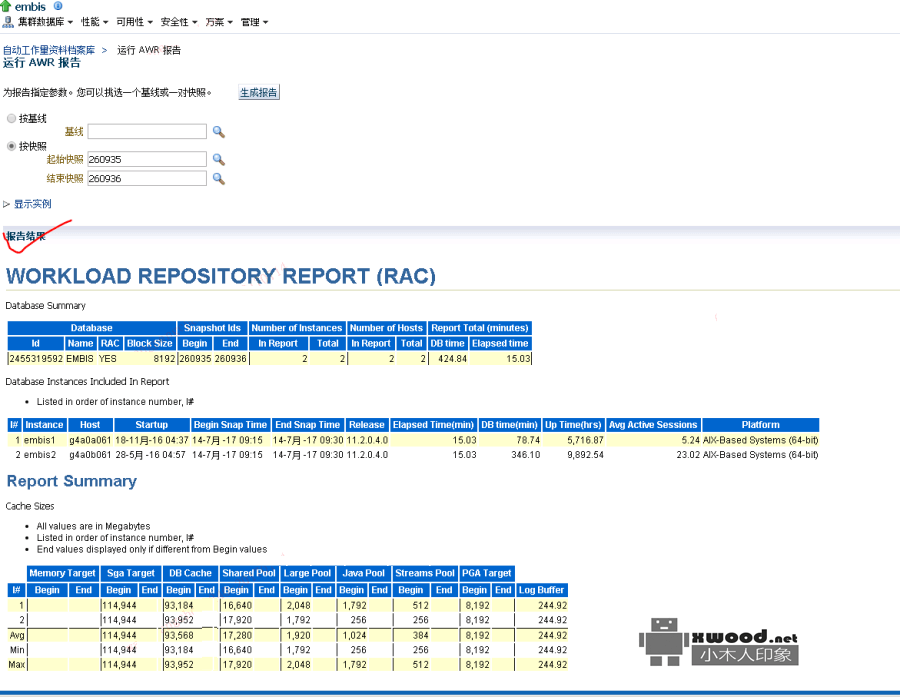Viewport: 900px width, 697px height.
Task: Click the Startup column header
Action: (152, 425)
